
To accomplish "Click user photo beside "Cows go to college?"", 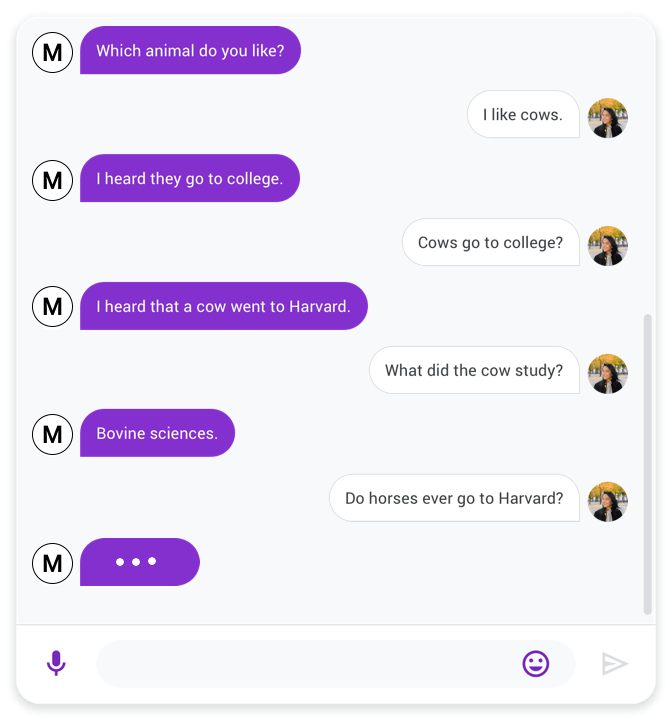I will click(x=607, y=244).
